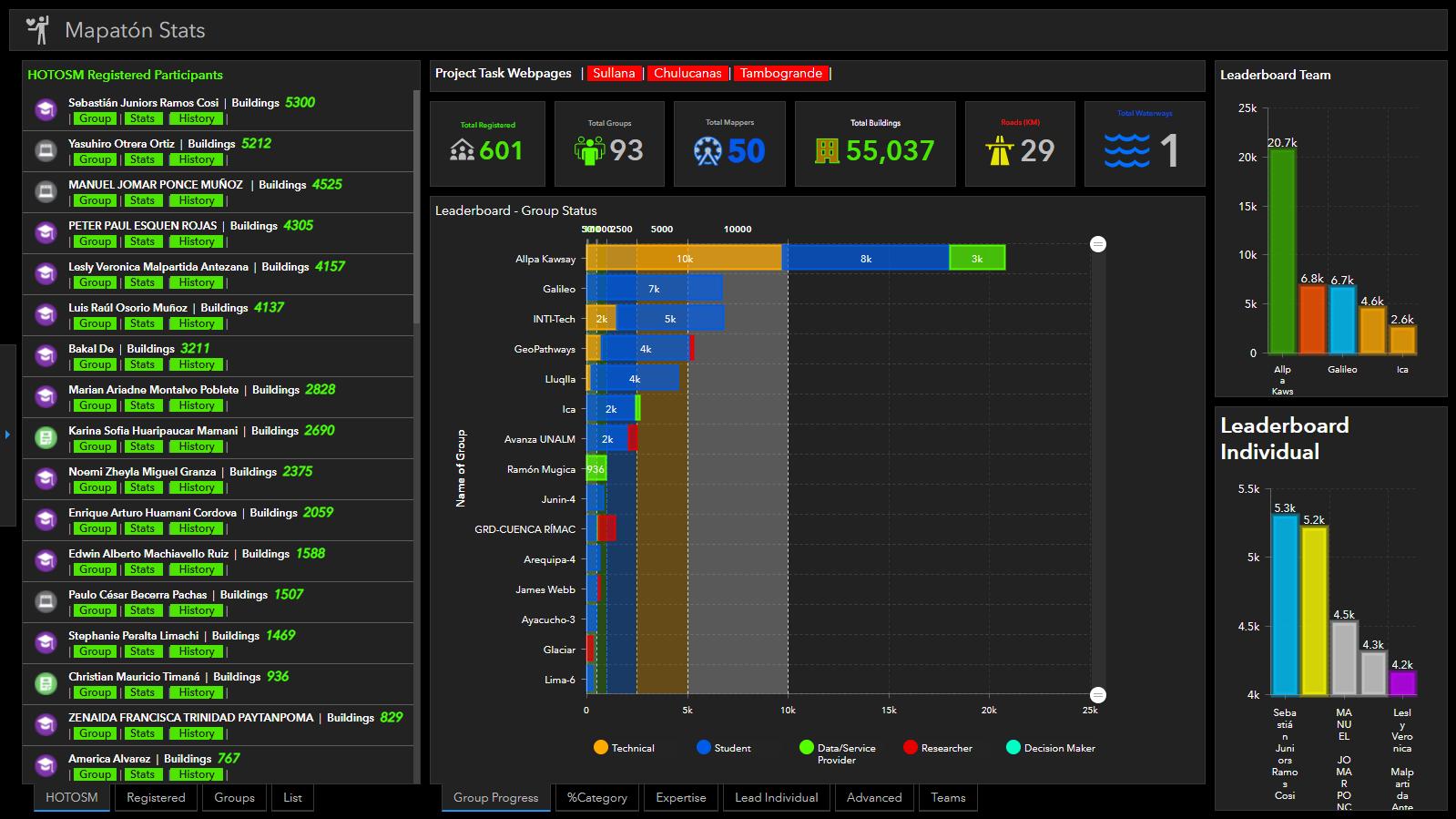Click the Mapatón Stats header logo icon
The image size is (1456, 819).
point(37,30)
